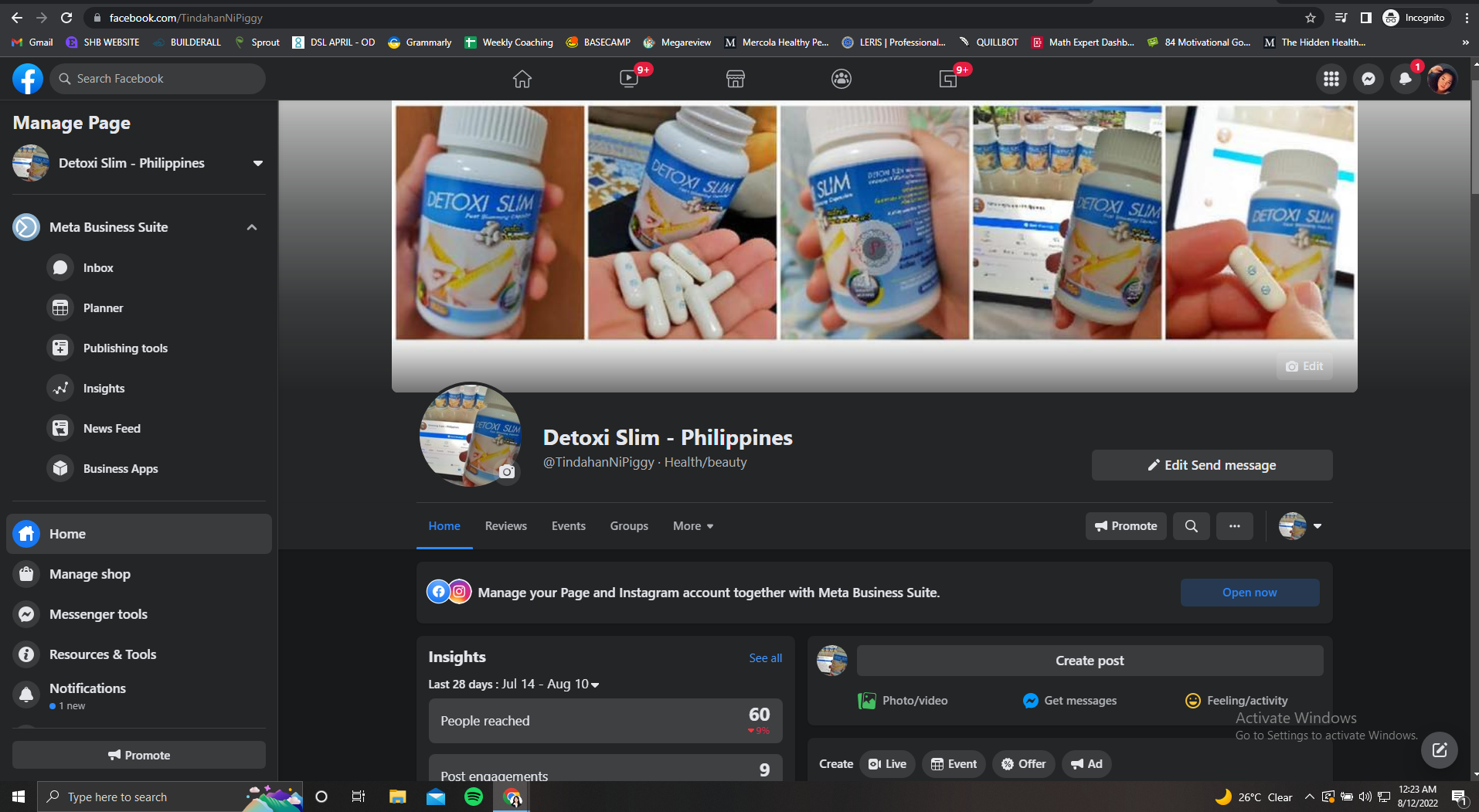This screenshot has height=812, width=1479.
Task: Switch to the Reviews tab
Action: click(505, 525)
